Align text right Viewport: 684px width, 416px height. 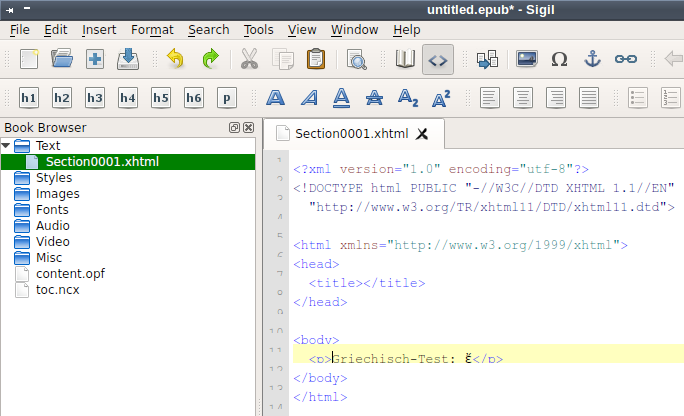(556, 98)
